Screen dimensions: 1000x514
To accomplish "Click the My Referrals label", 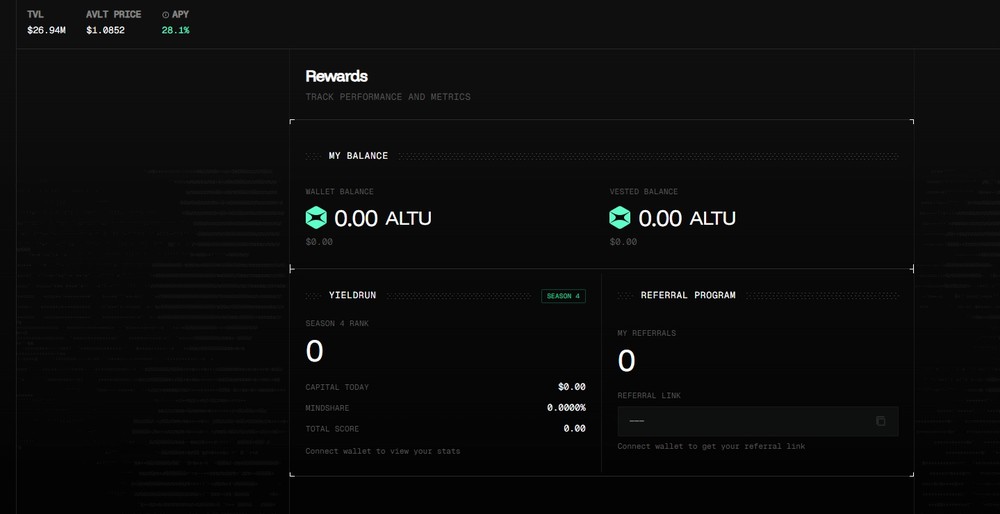I will 647,333.
